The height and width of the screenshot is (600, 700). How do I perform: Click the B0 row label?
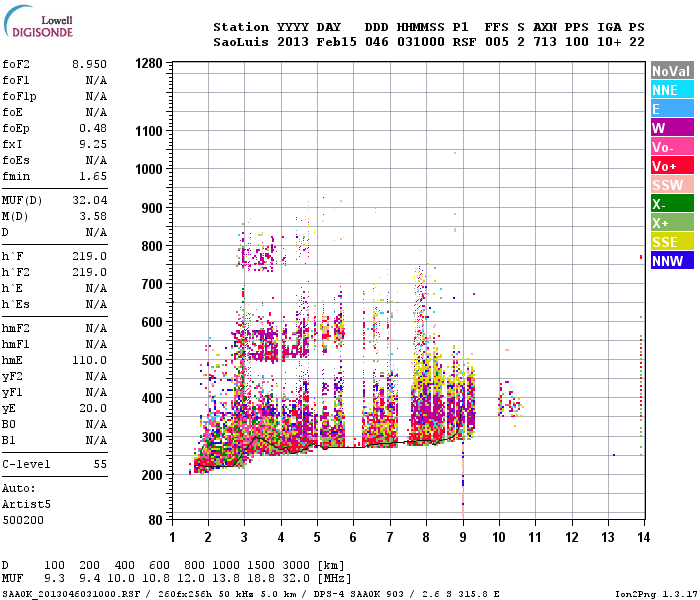click(9, 425)
